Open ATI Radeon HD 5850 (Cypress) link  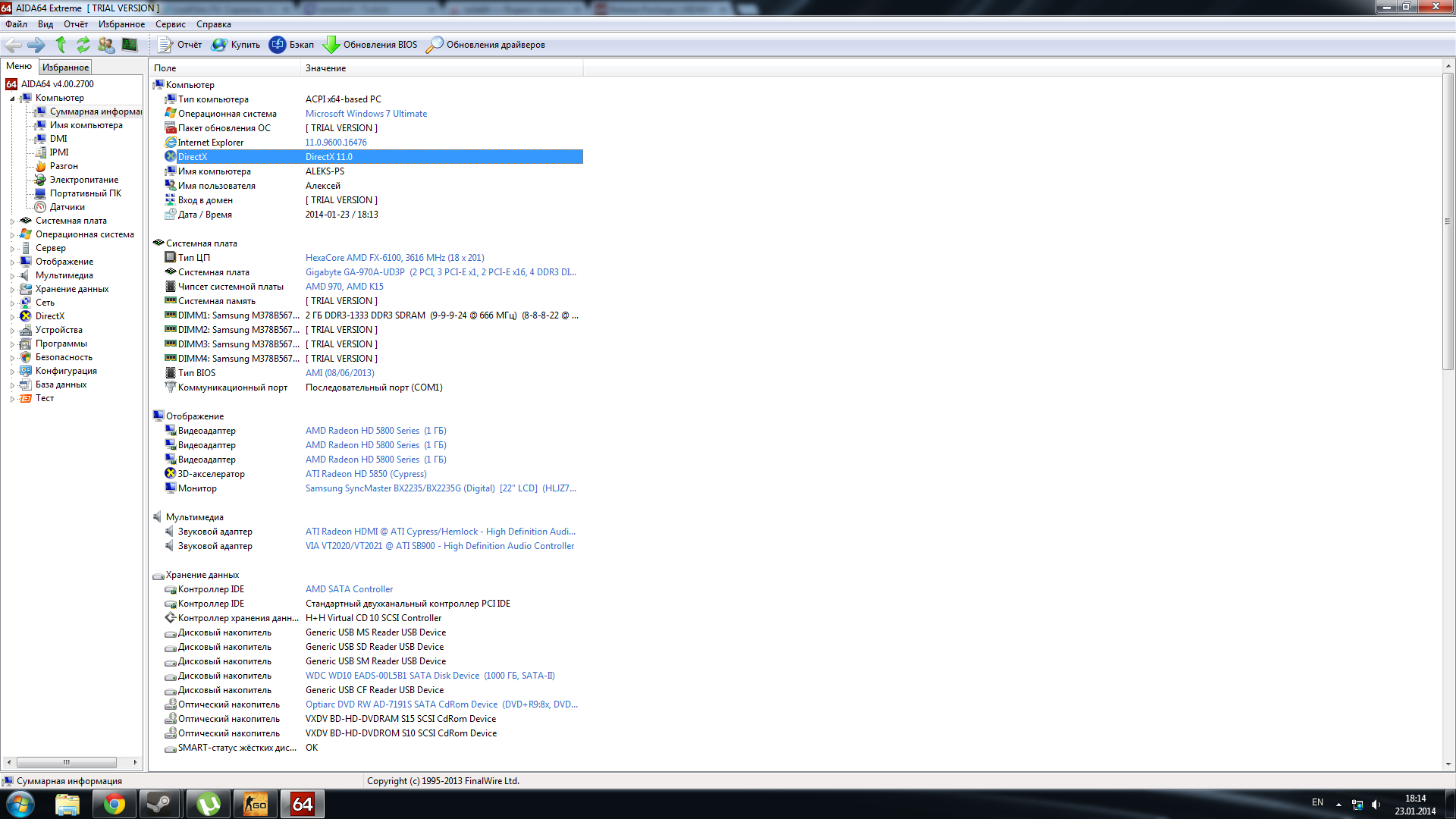click(366, 474)
